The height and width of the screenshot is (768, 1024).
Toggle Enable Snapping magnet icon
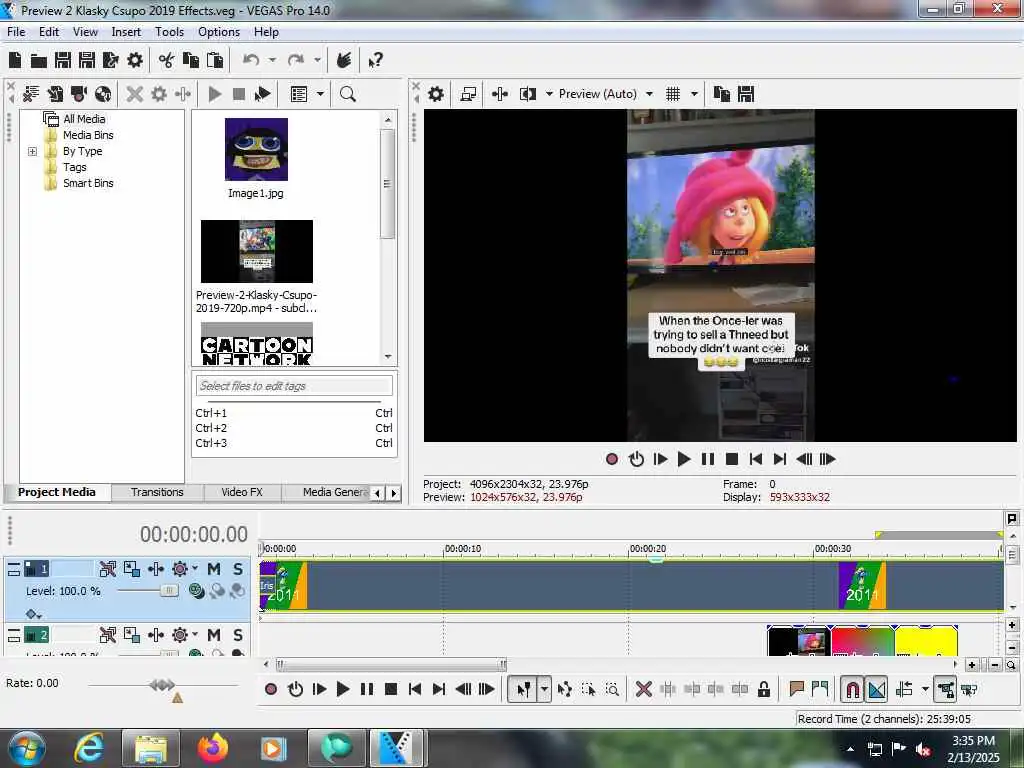tap(852, 689)
